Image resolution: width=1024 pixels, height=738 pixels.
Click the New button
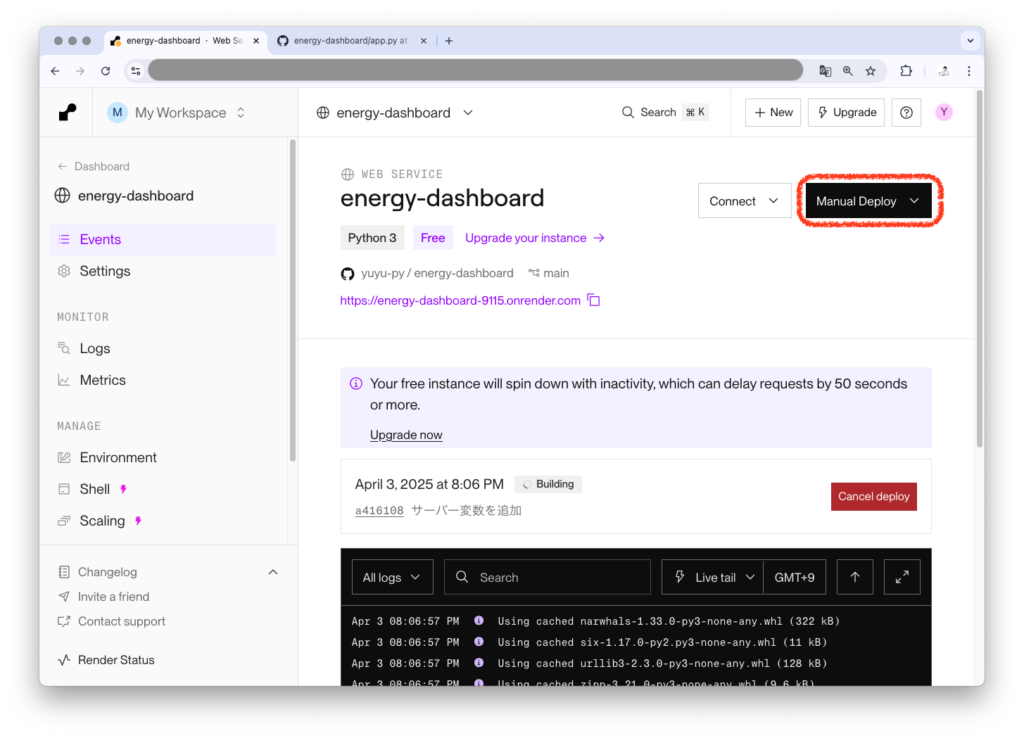point(773,112)
